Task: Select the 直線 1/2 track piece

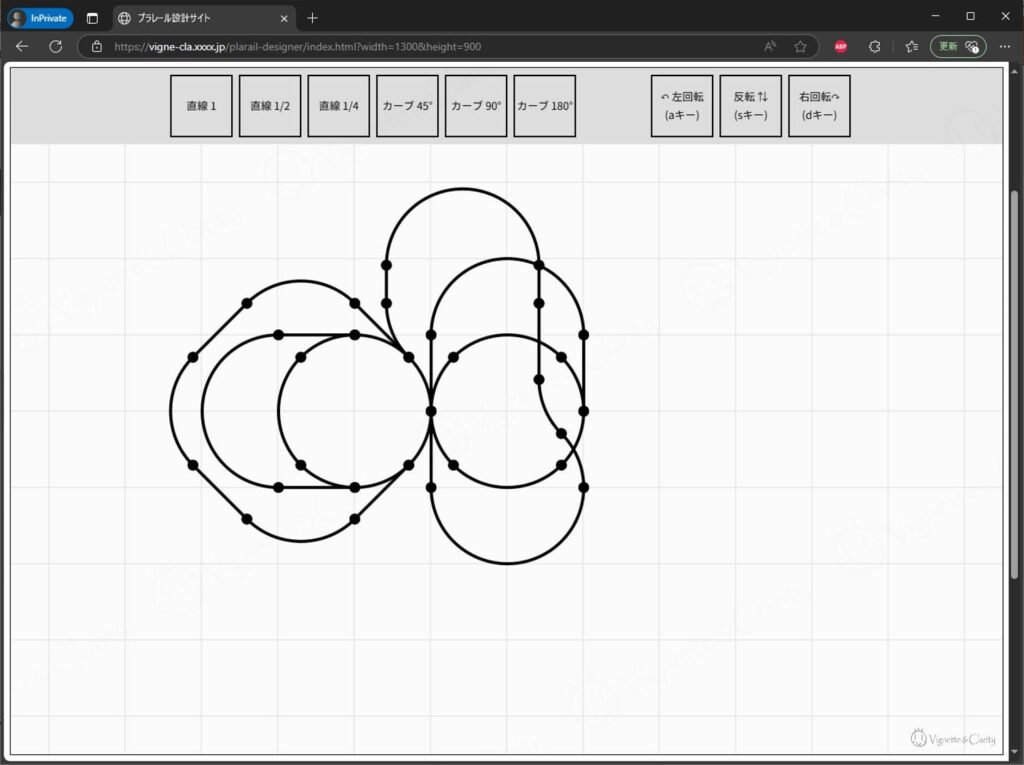Action: 270,106
